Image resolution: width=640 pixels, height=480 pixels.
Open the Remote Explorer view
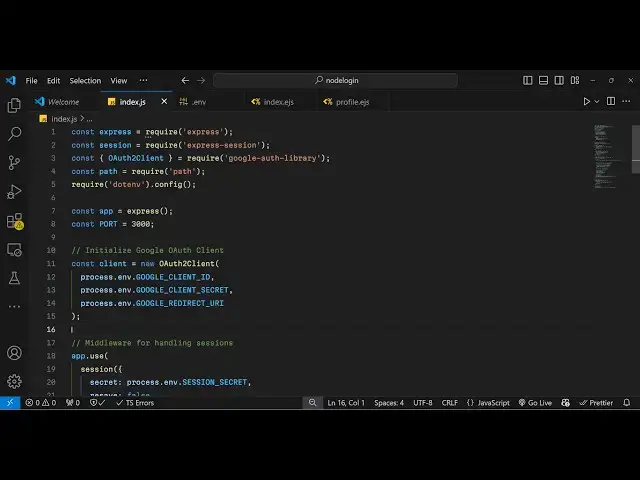pos(14,249)
